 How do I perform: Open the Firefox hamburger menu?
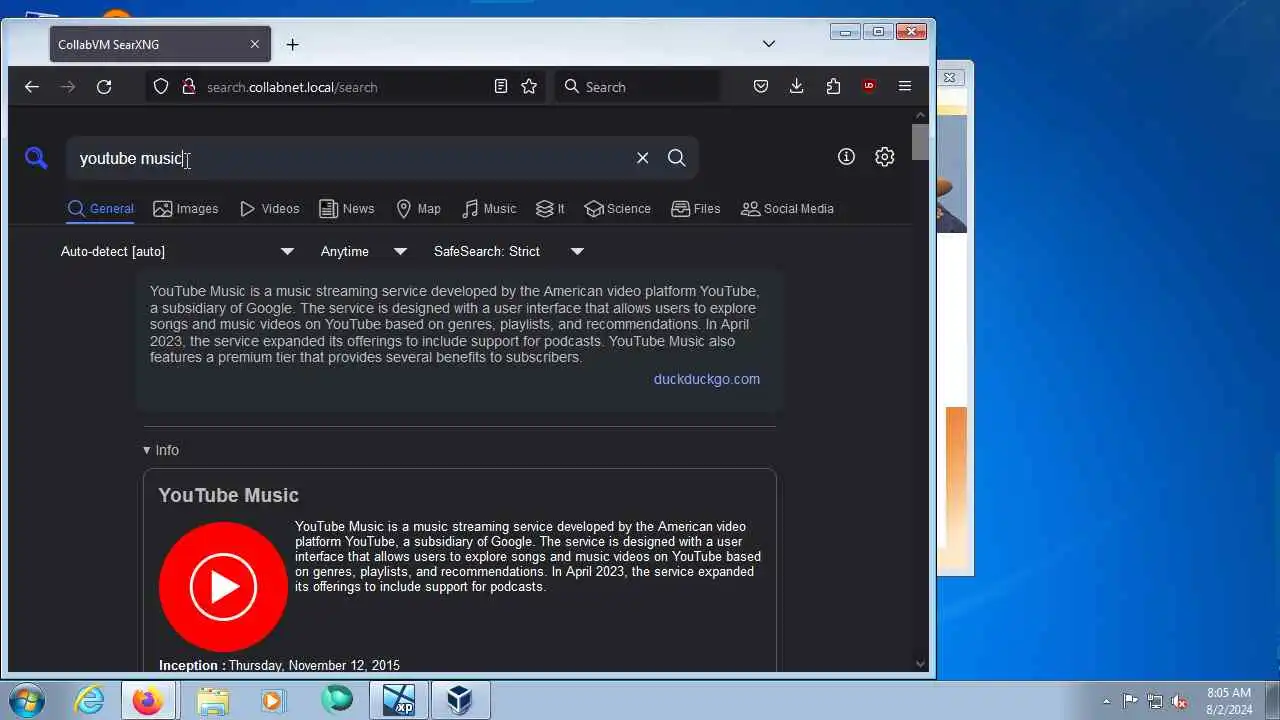coord(905,87)
